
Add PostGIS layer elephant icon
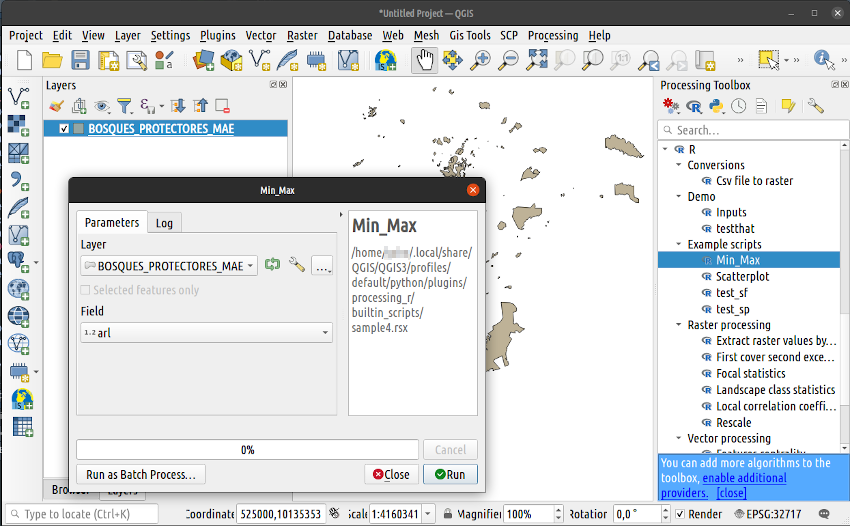[18, 262]
